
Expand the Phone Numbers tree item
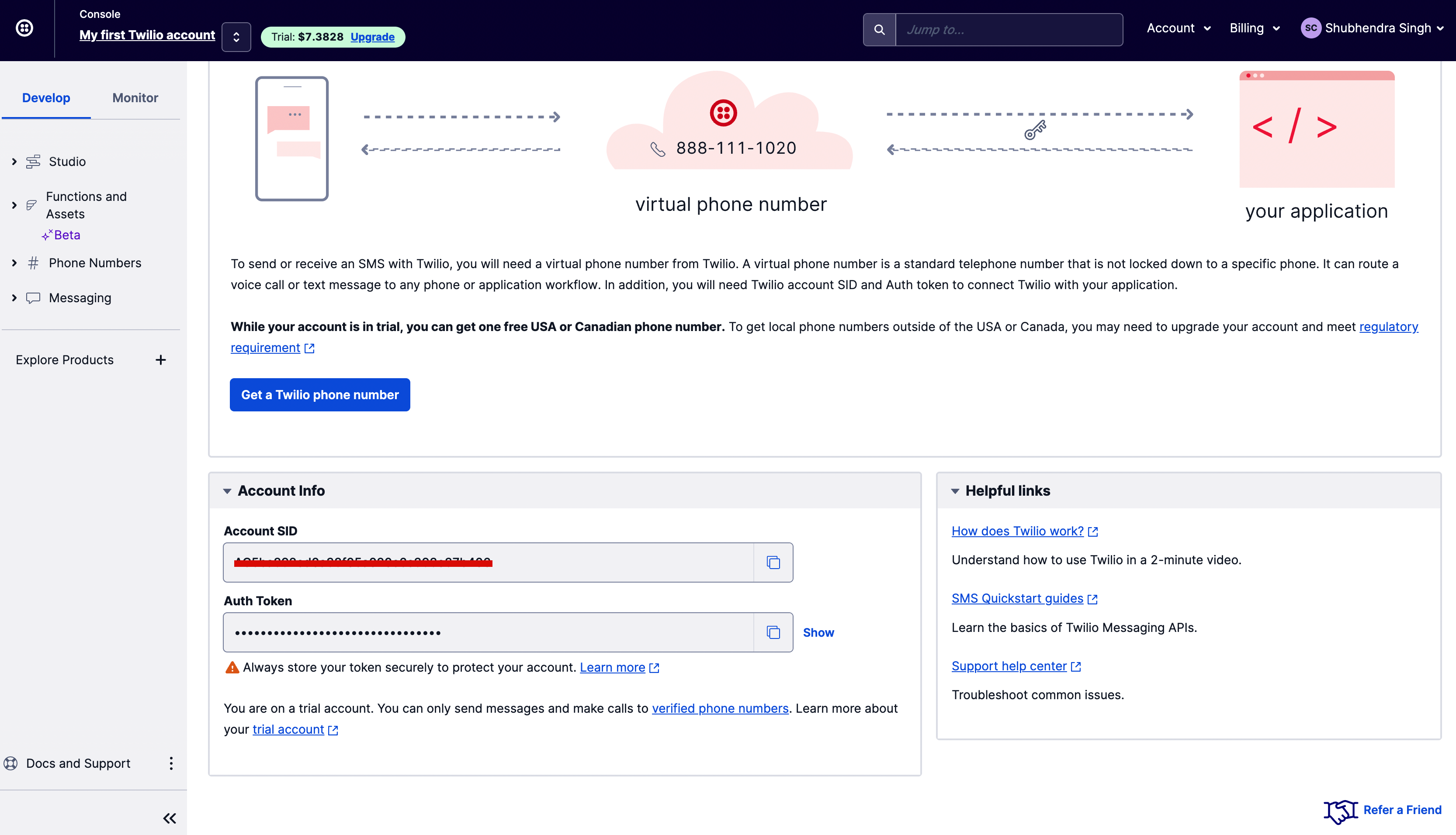(x=14, y=263)
